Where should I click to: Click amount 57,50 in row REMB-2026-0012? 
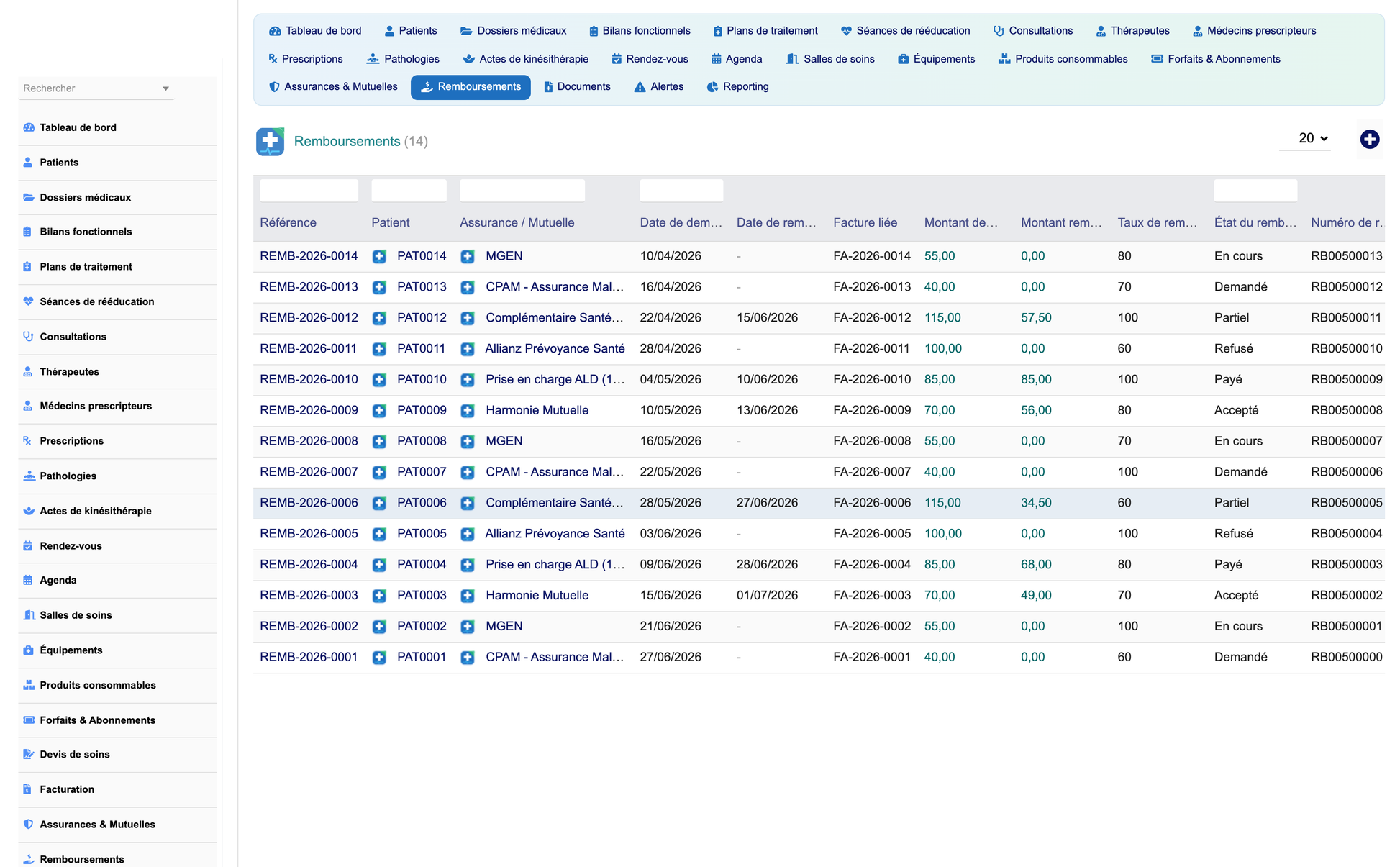click(x=1036, y=318)
